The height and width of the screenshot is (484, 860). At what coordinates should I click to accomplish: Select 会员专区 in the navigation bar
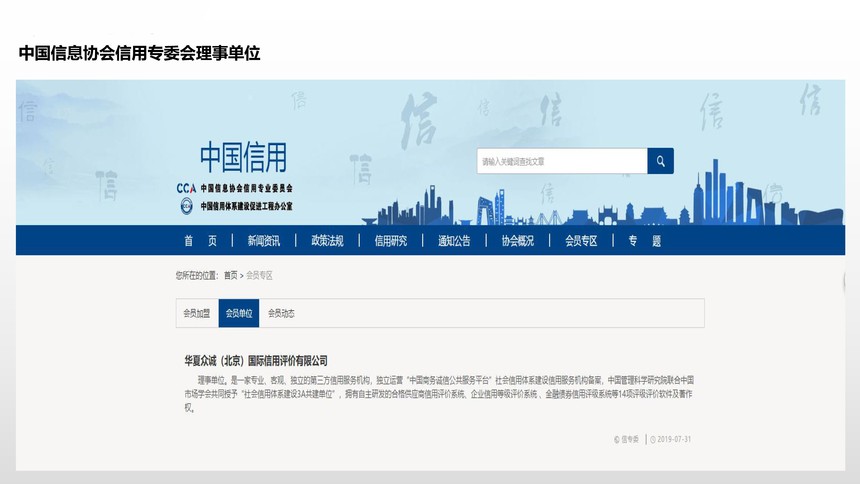point(581,241)
